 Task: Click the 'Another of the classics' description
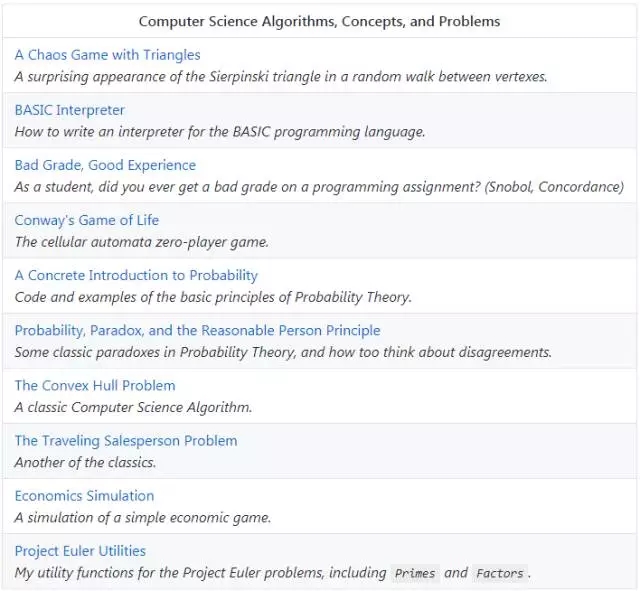pos(85,462)
